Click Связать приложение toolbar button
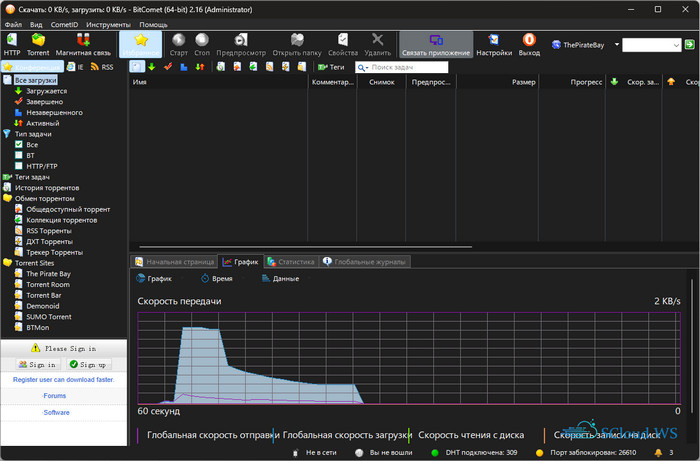Image resolution: width=700 pixels, height=461 pixels. [x=436, y=45]
